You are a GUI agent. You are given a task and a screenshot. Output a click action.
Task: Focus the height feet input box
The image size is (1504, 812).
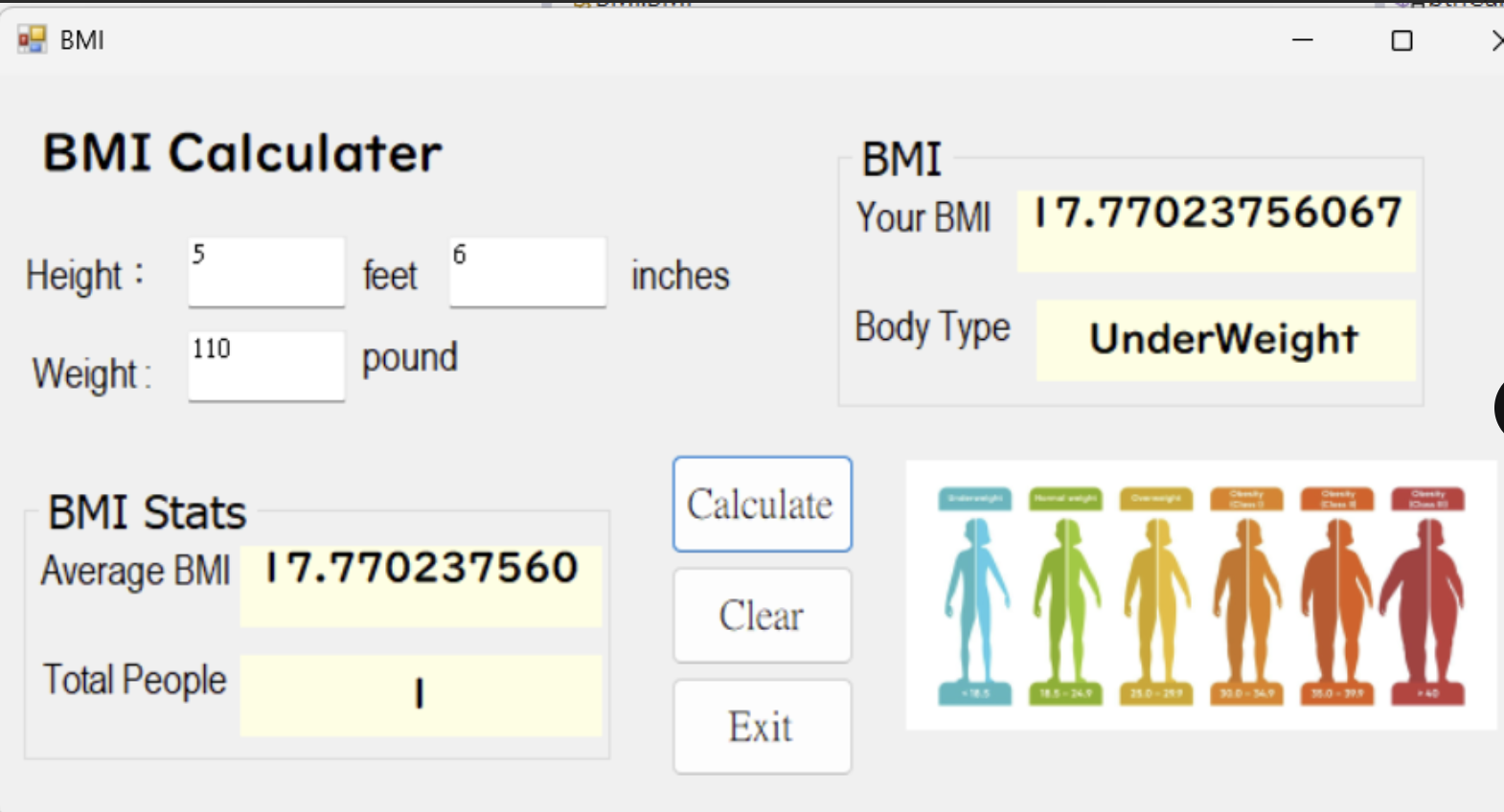point(266,273)
